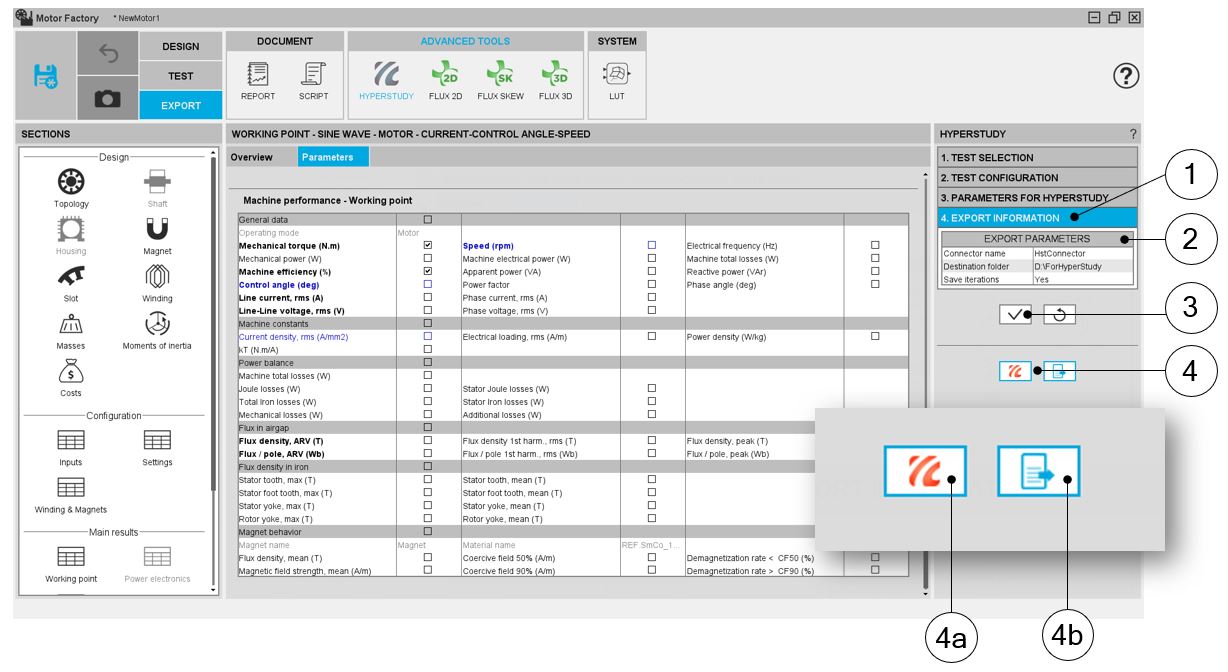The height and width of the screenshot is (672, 1228).
Task: Edit the Destination folder field
Action: (x=1083, y=267)
